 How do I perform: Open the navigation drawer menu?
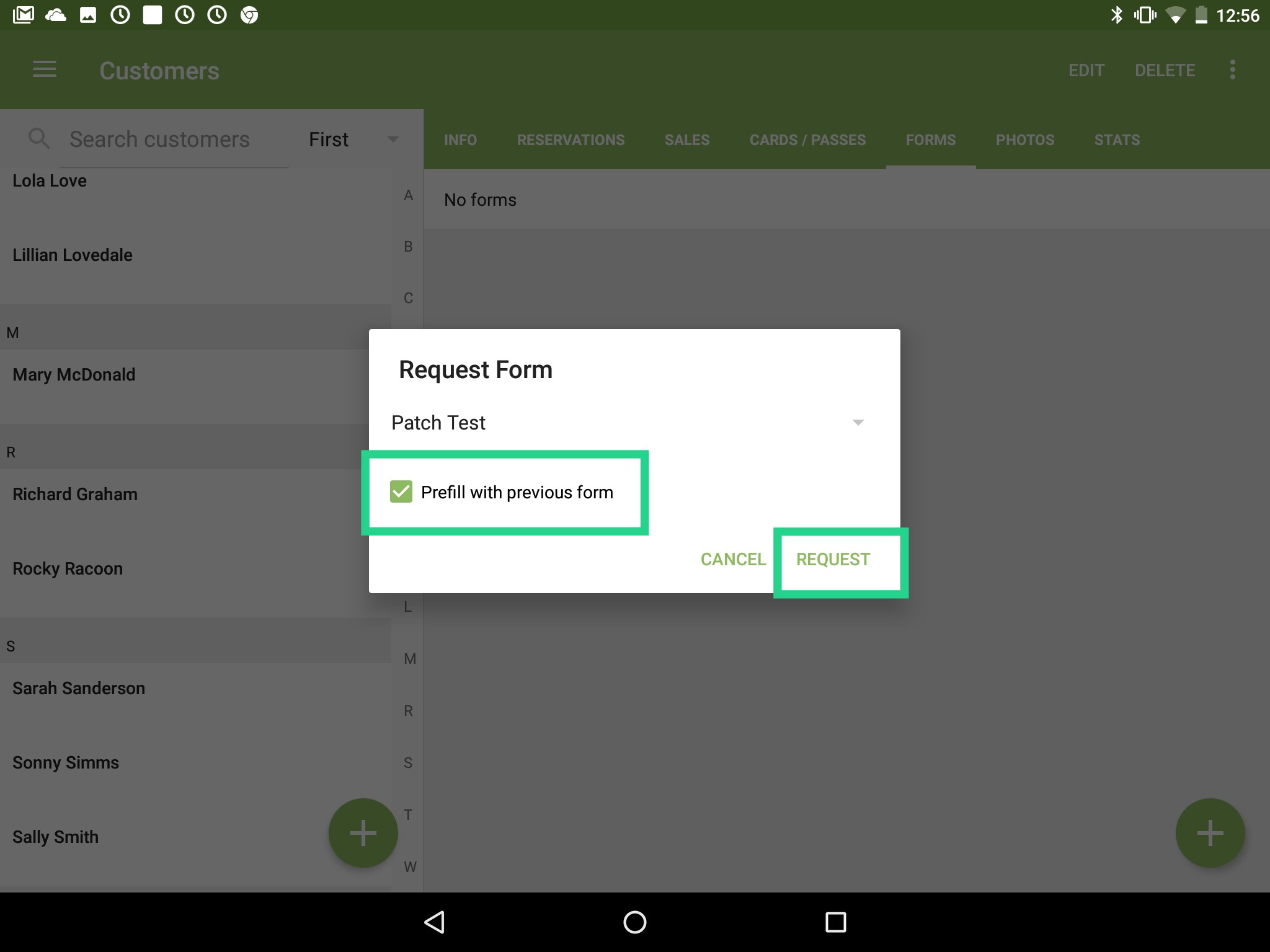pyautogui.click(x=44, y=69)
